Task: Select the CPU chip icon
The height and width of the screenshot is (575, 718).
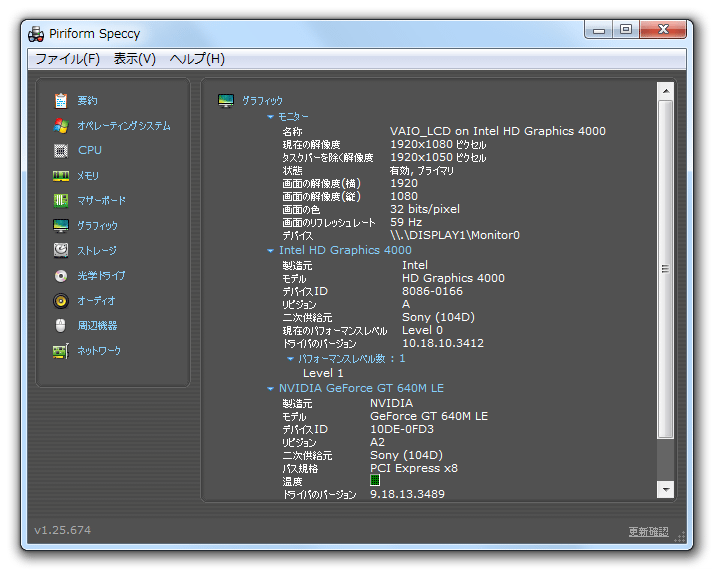Action: tap(61, 151)
